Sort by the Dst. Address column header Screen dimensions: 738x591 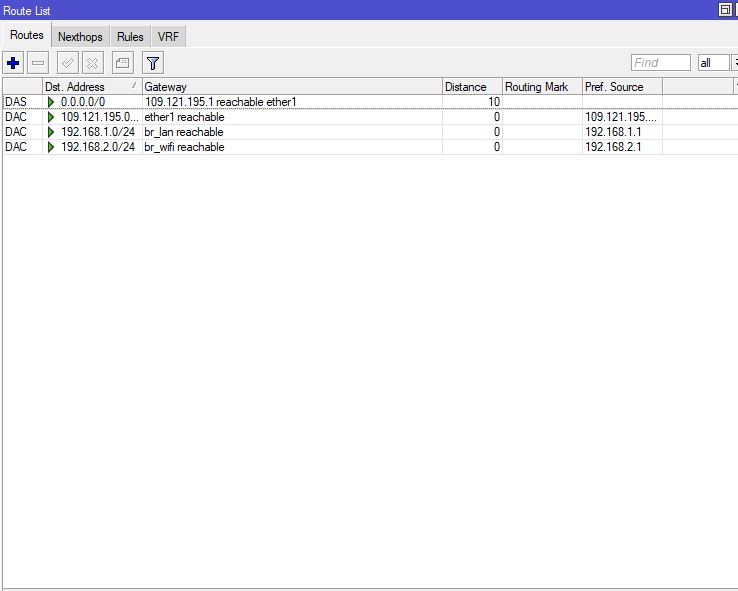(90, 87)
